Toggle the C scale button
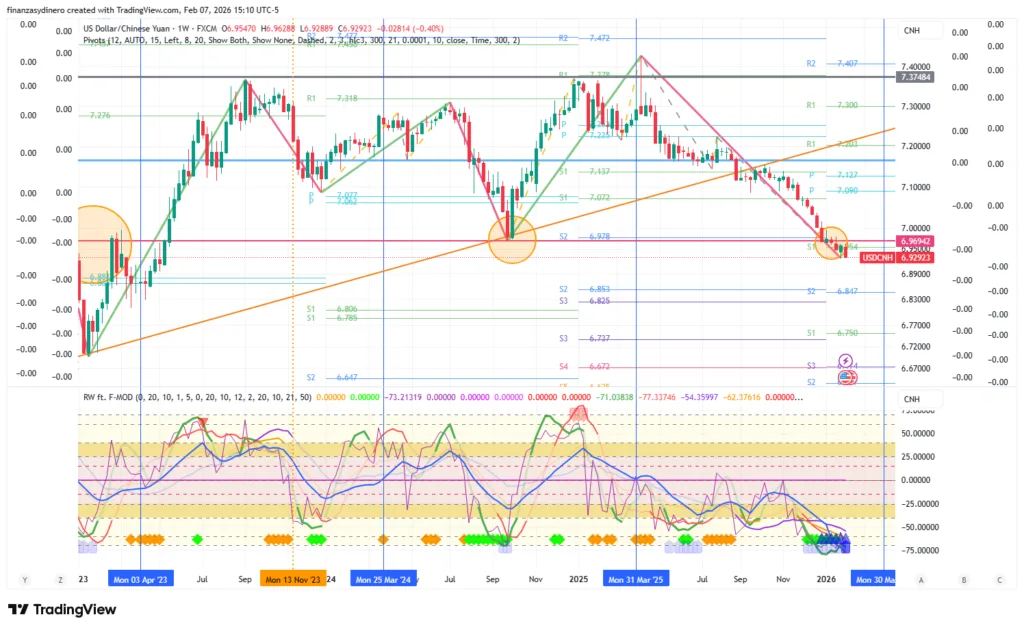This screenshot has height=630, width=1024. pyautogui.click(x=998, y=579)
